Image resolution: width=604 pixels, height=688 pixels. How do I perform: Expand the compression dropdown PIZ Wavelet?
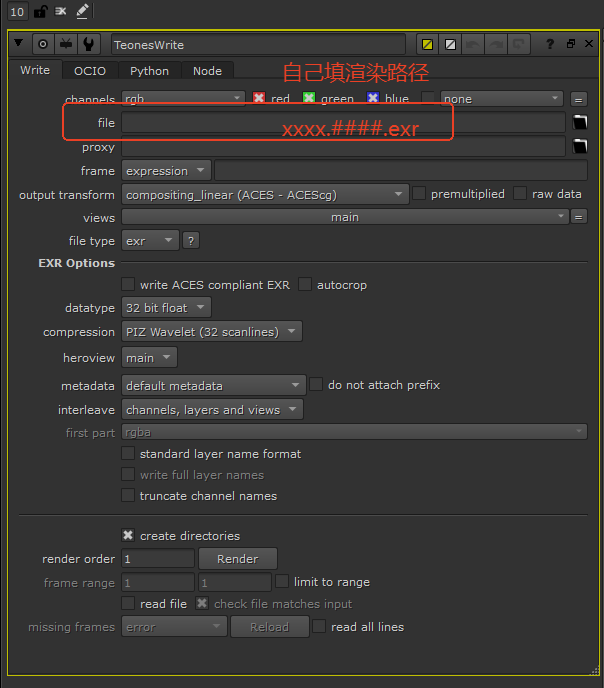point(212,332)
